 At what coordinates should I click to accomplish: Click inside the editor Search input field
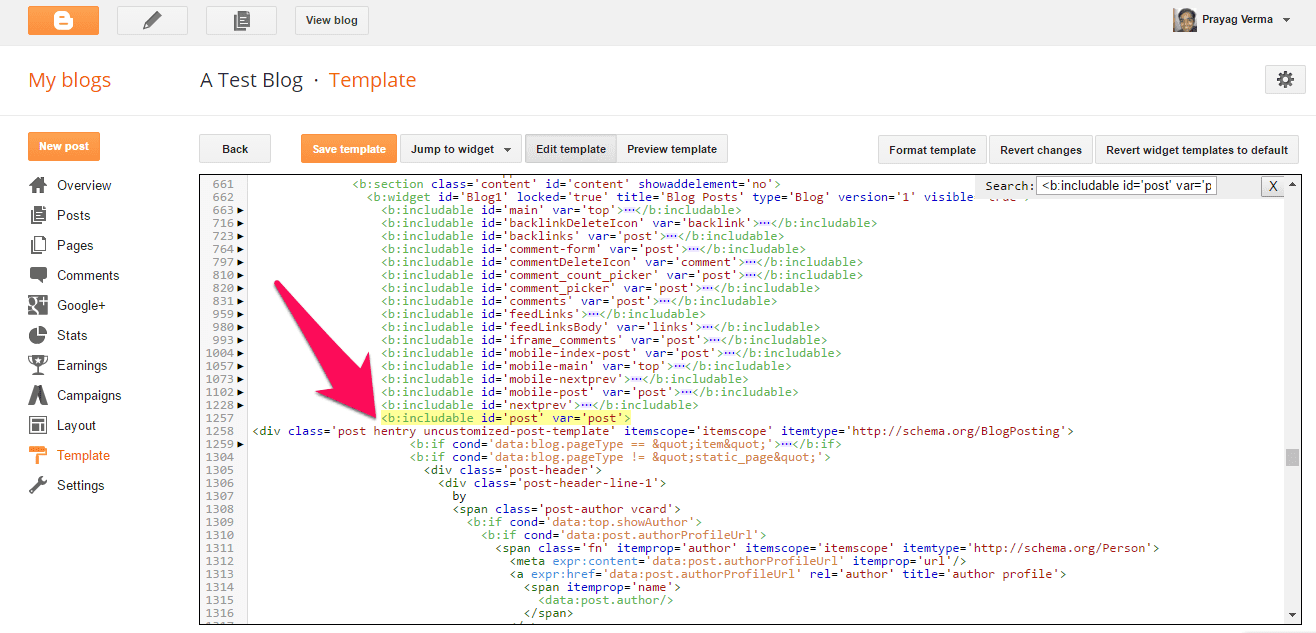click(x=1126, y=186)
